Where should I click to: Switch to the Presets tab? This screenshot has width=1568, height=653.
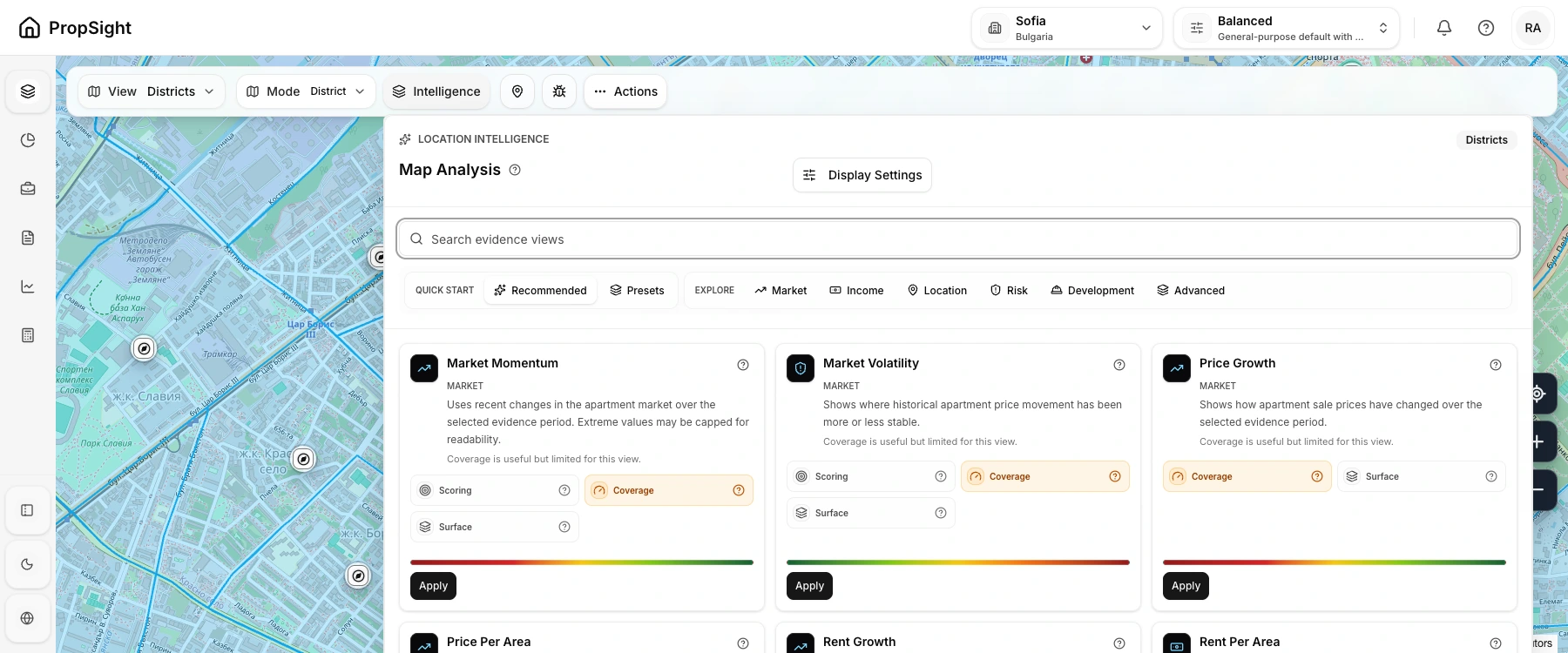[637, 291]
